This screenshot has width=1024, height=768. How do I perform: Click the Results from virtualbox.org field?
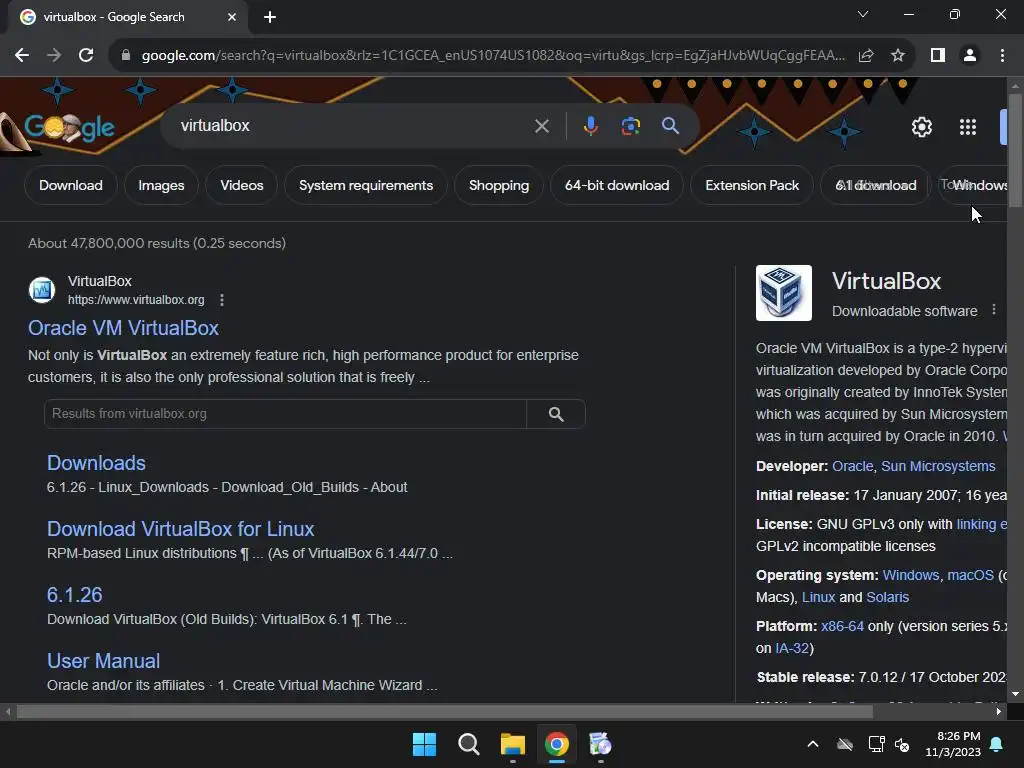point(285,414)
